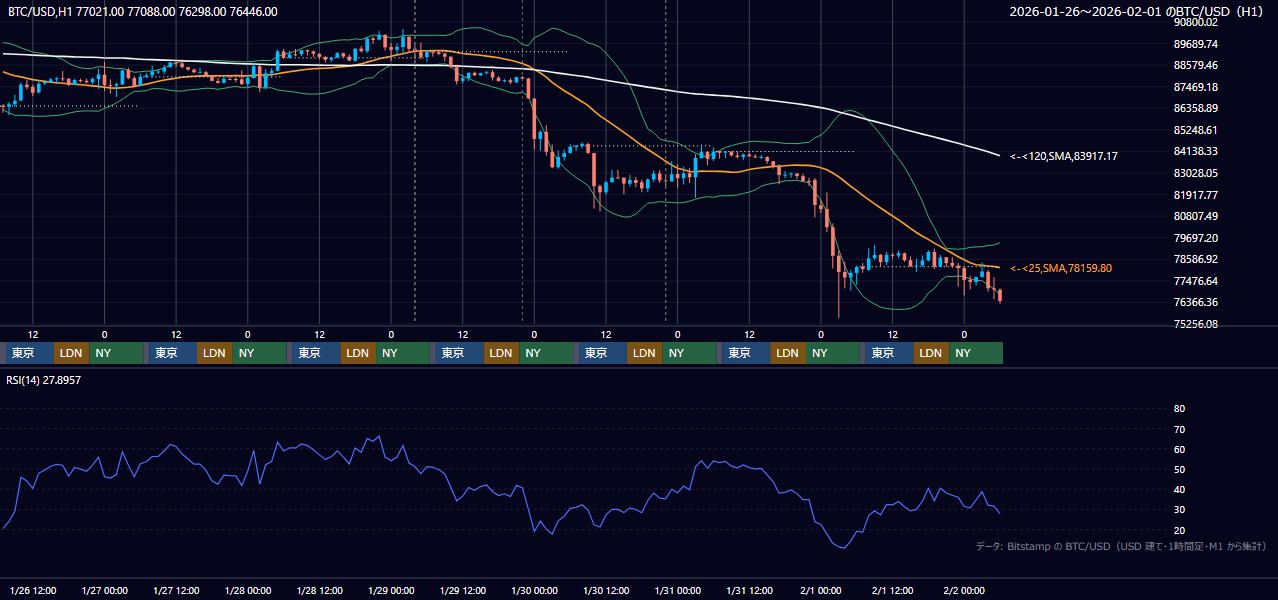Select the 2/2 00:00 time label
Screen dimensions: 1278x600
tap(964, 590)
